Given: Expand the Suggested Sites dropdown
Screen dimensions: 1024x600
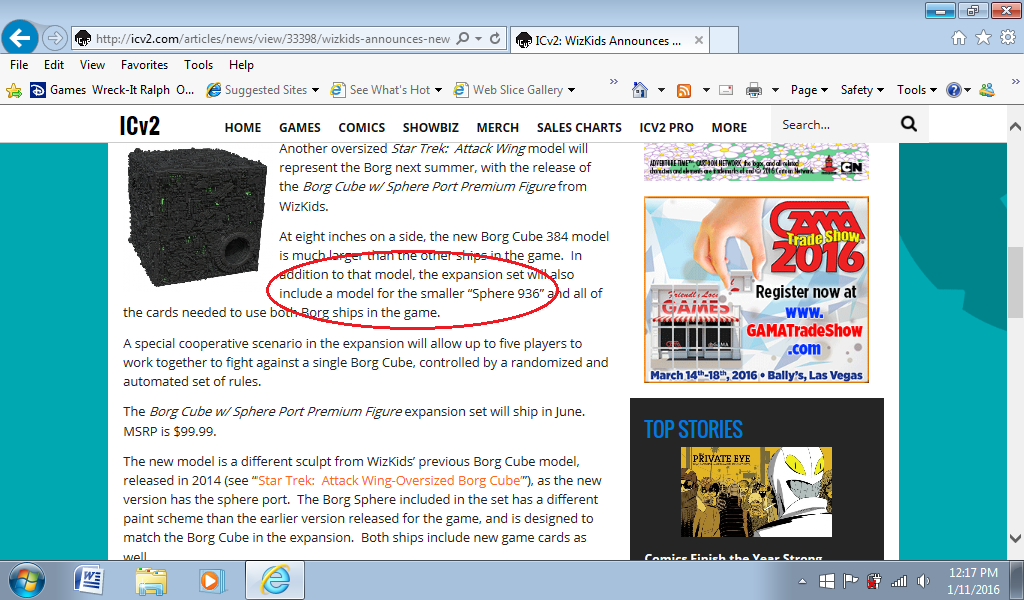Looking at the screenshot, I should coord(315,90).
